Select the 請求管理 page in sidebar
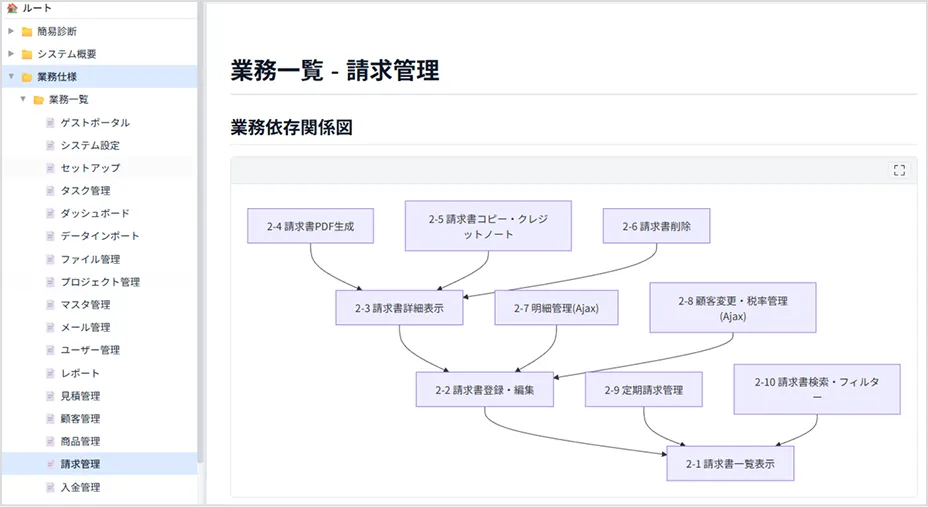The height and width of the screenshot is (507, 928). pos(80,464)
